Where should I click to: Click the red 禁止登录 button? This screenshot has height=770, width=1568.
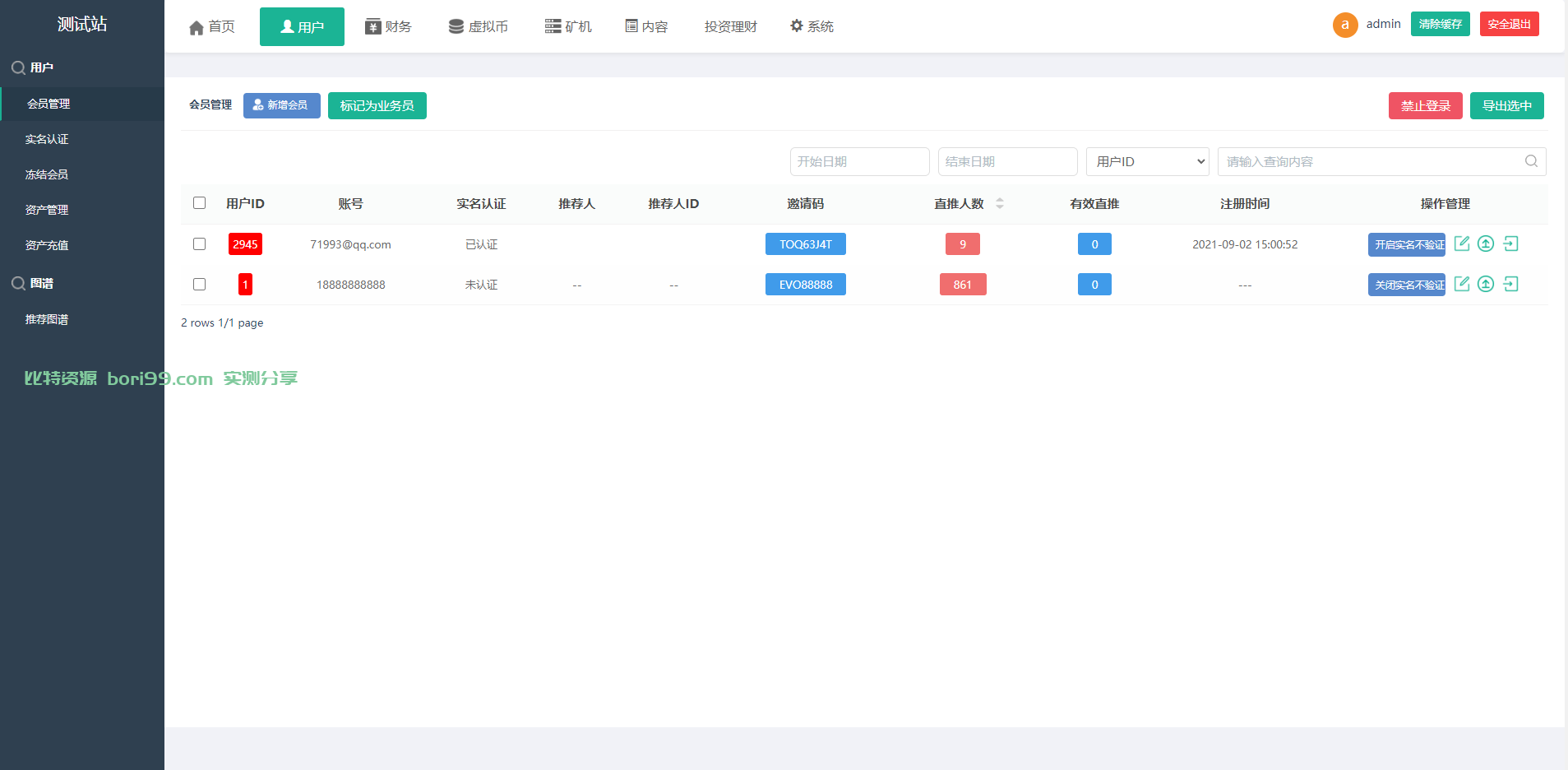pyautogui.click(x=1426, y=105)
